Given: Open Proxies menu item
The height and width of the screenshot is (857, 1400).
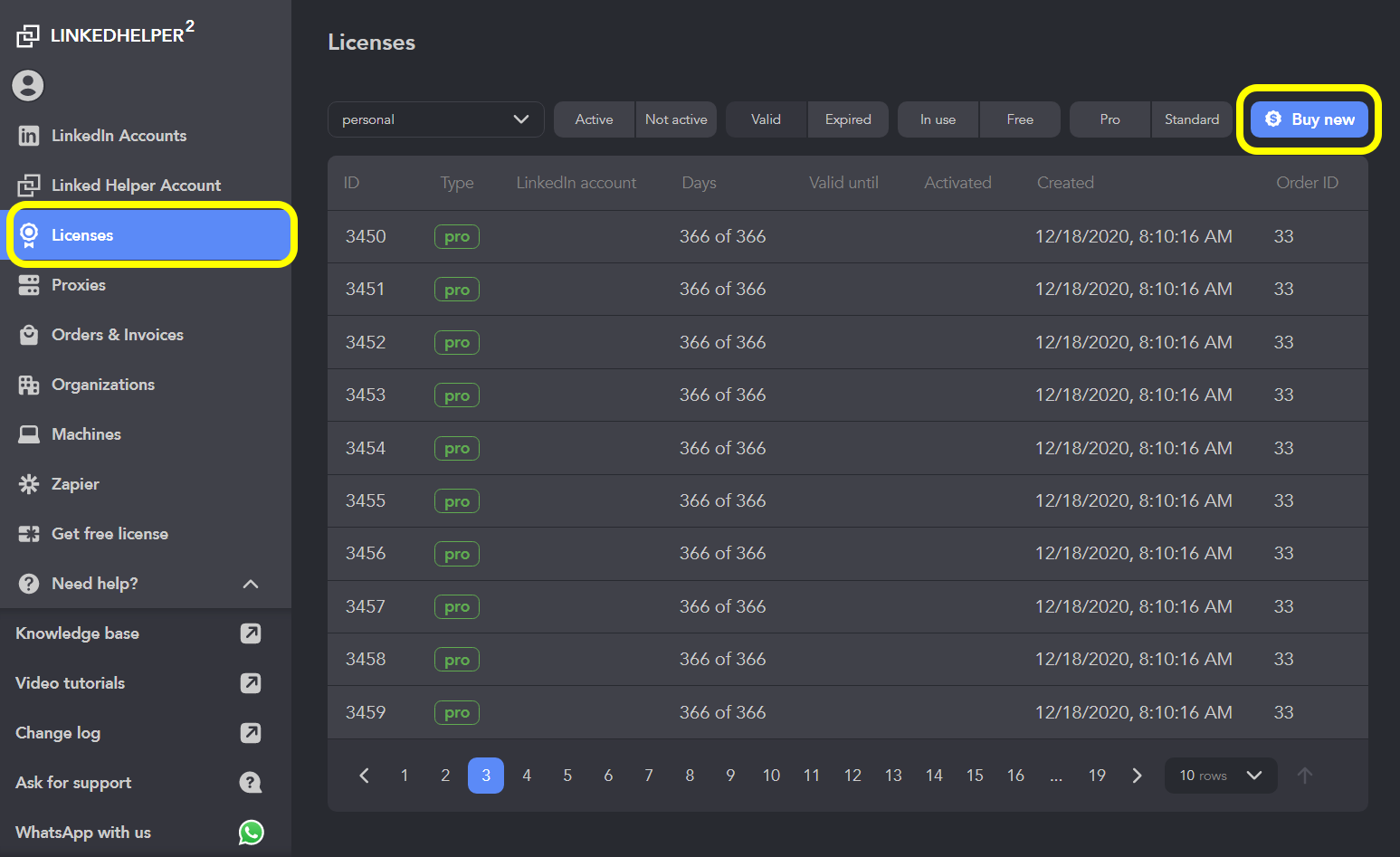Looking at the screenshot, I should click(146, 285).
